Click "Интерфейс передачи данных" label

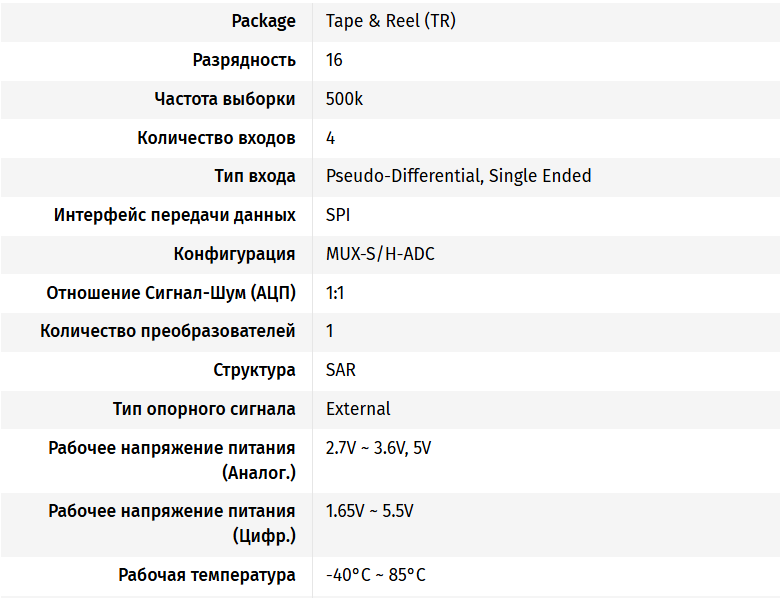pyautogui.click(x=175, y=215)
